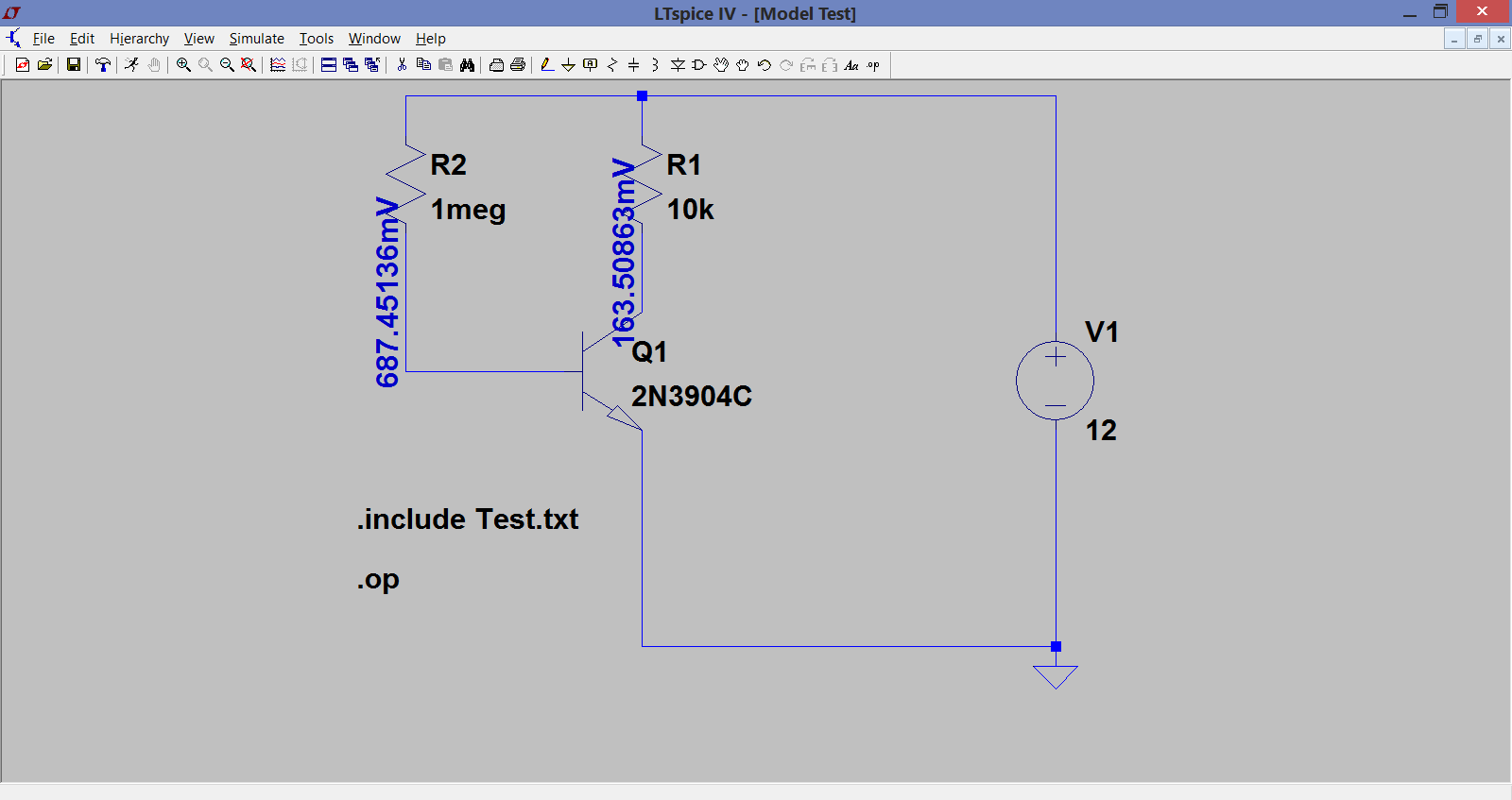This screenshot has height=800, width=1512.
Task: Select the Capacitor placement tool
Action: coord(634,65)
